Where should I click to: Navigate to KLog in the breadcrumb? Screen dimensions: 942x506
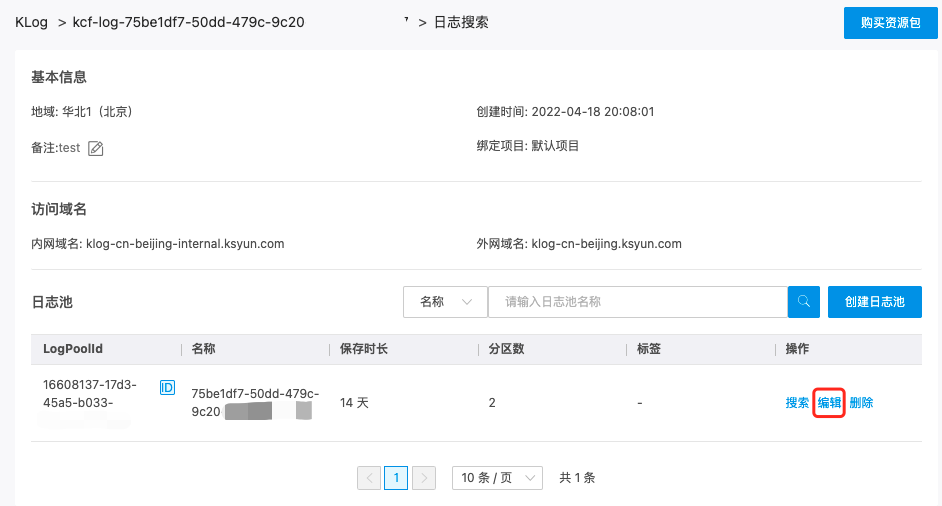31,22
